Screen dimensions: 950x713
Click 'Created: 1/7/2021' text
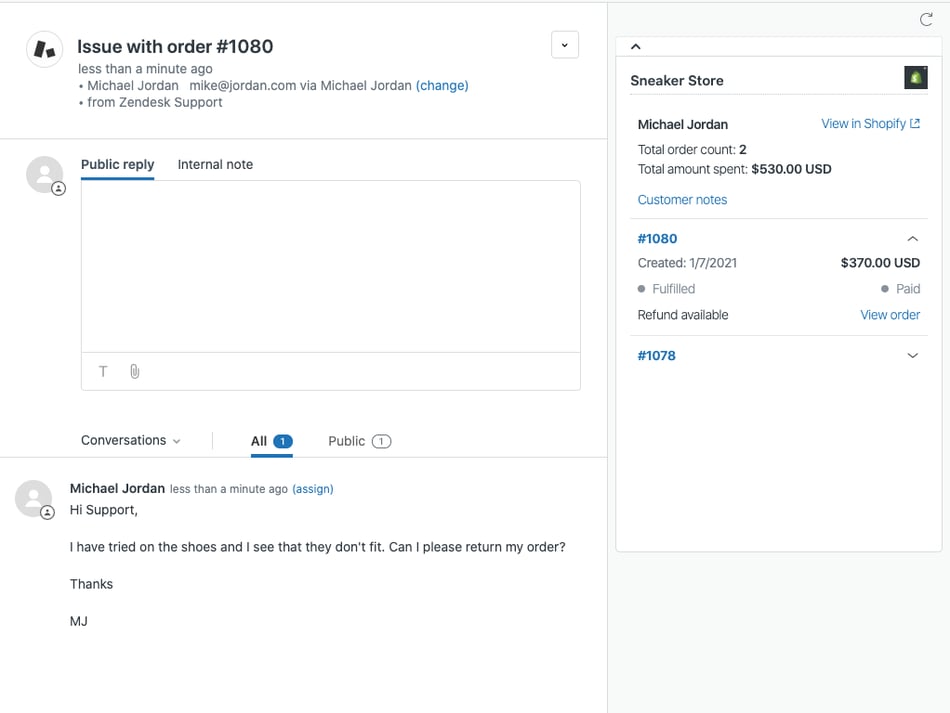(687, 263)
